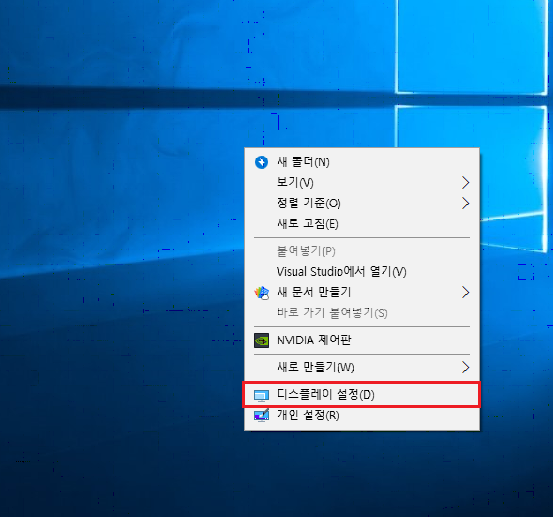
Task: Expand the 보기(V) submenu arrow
Action: click(x=466, y=183)
